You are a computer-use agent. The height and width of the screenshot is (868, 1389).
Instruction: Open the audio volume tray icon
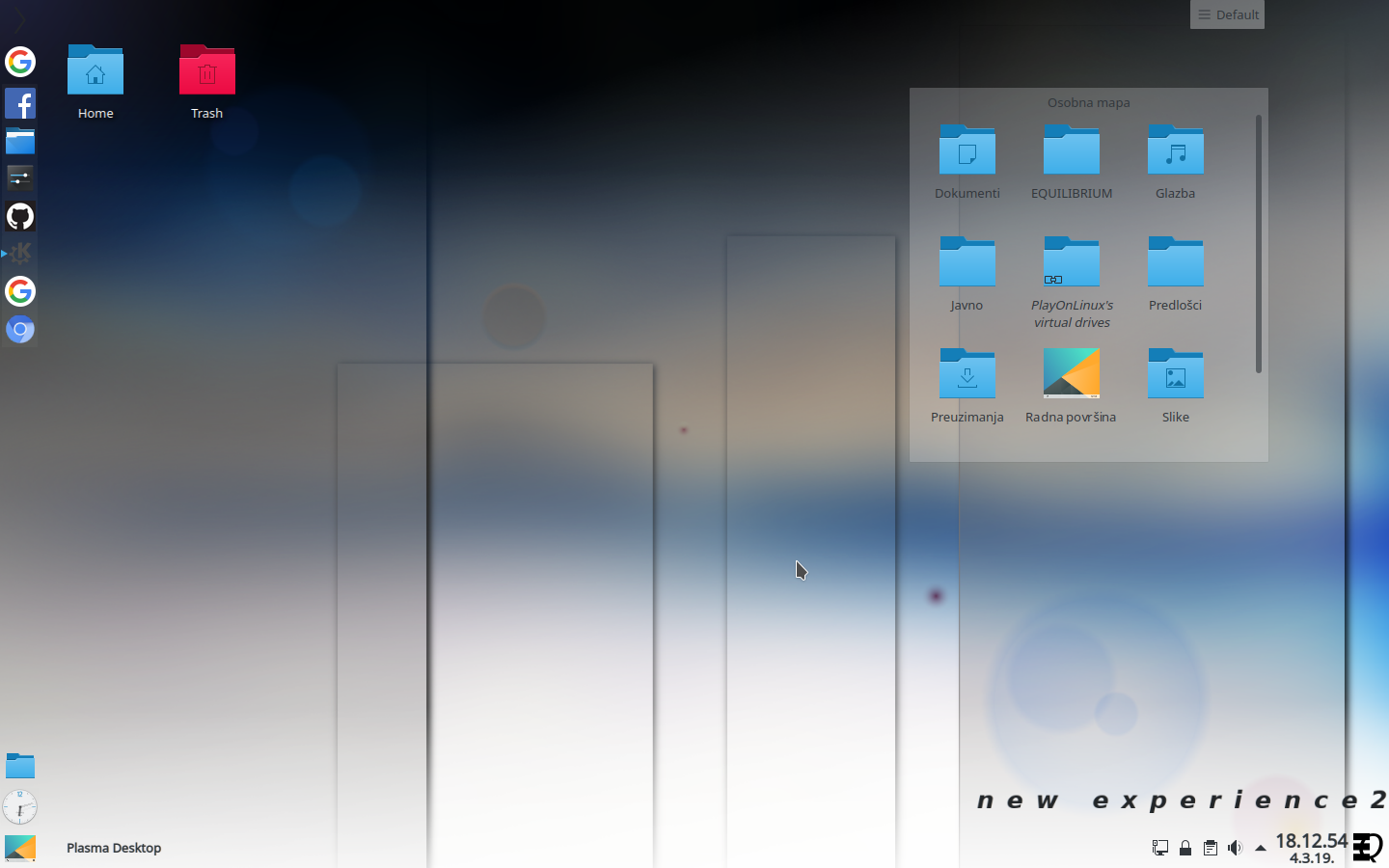pyautogui.click(x=1236, y=848)
